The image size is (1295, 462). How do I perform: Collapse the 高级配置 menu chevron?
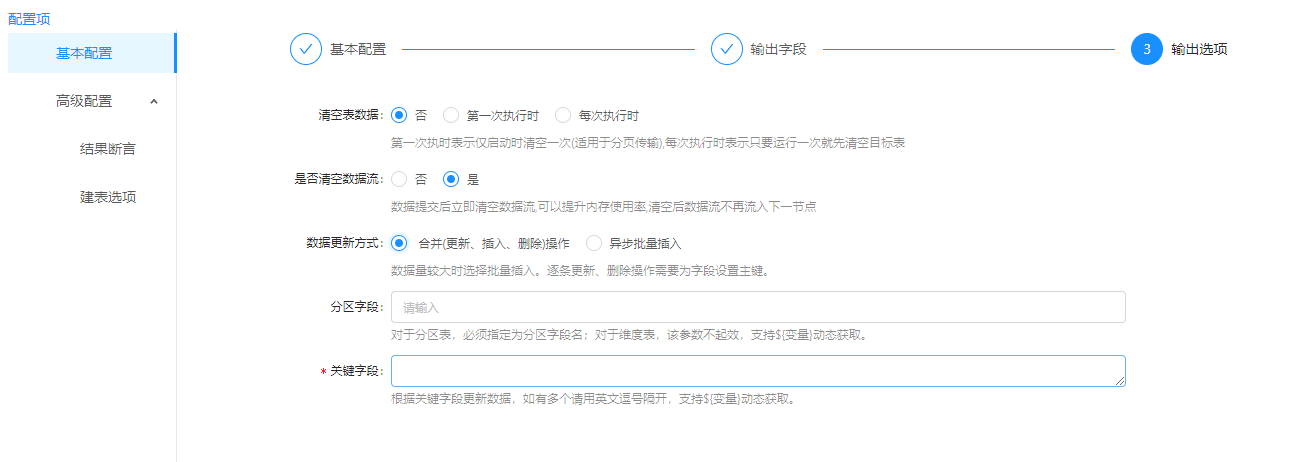click(x=153, y=101)
